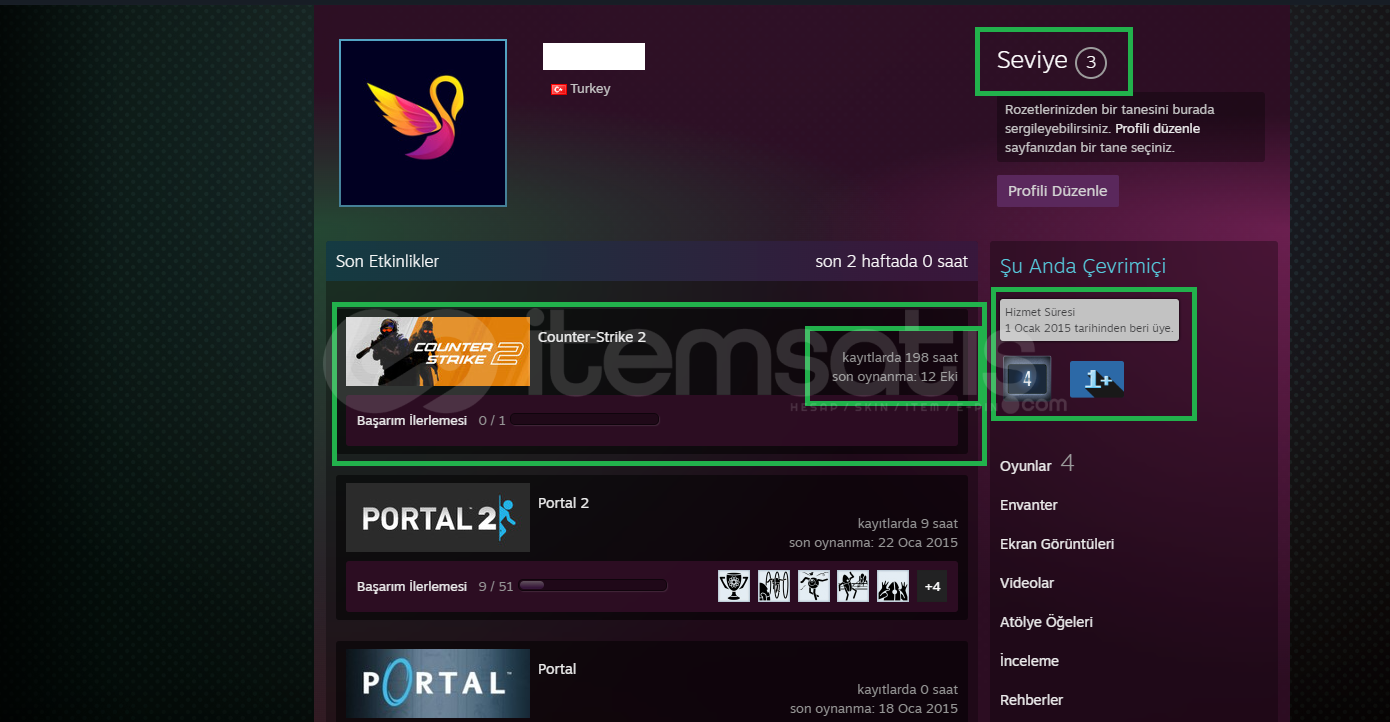Click the Counter-Strike 2 game banner

438,352
